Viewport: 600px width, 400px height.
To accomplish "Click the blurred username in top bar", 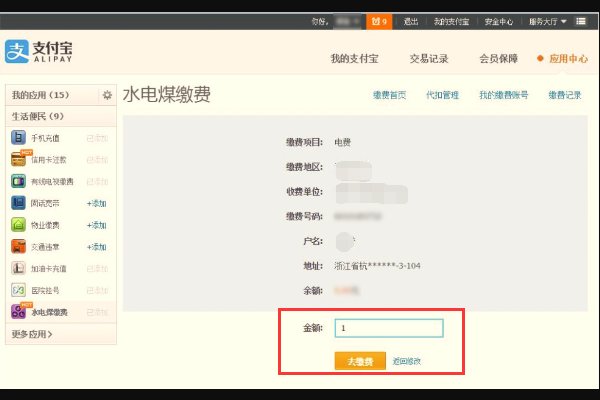I will 347,21.
